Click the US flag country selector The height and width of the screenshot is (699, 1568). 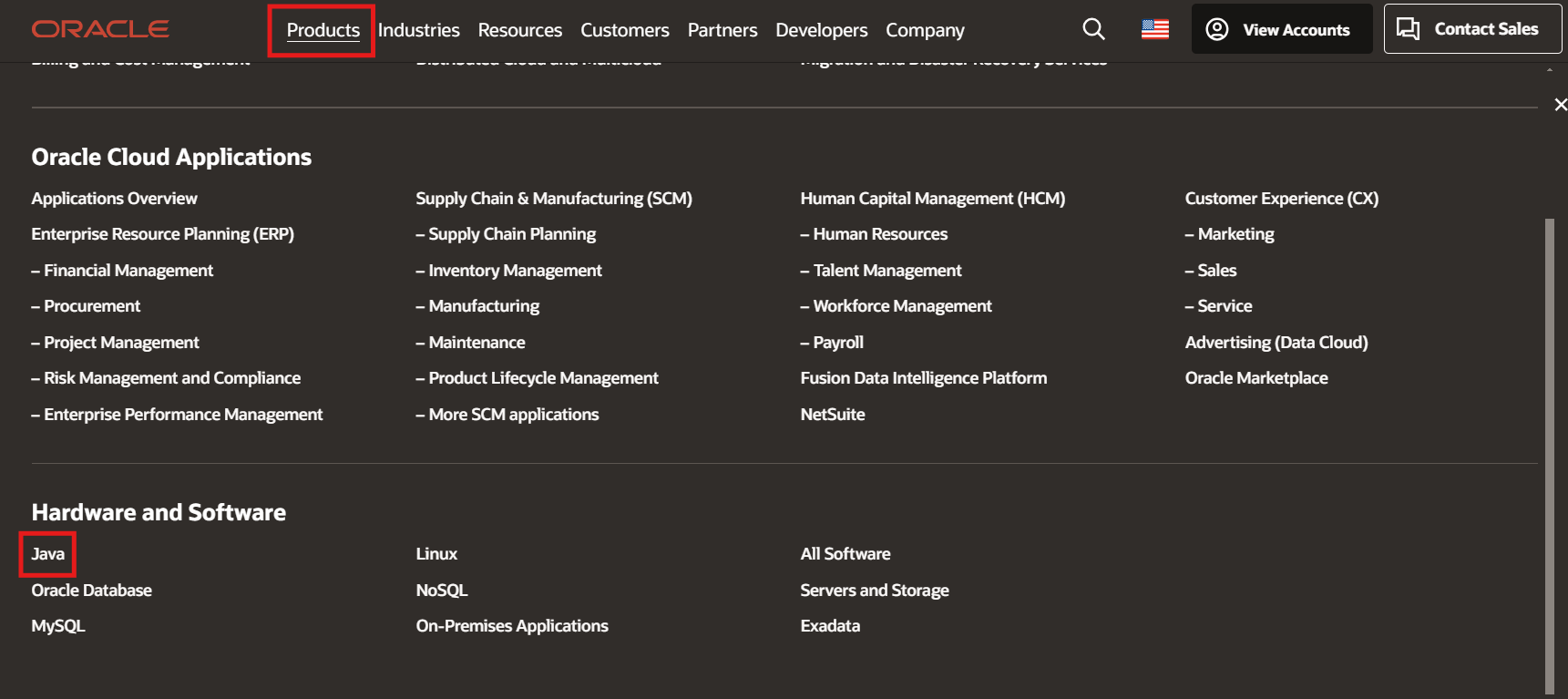point(1154,29)
